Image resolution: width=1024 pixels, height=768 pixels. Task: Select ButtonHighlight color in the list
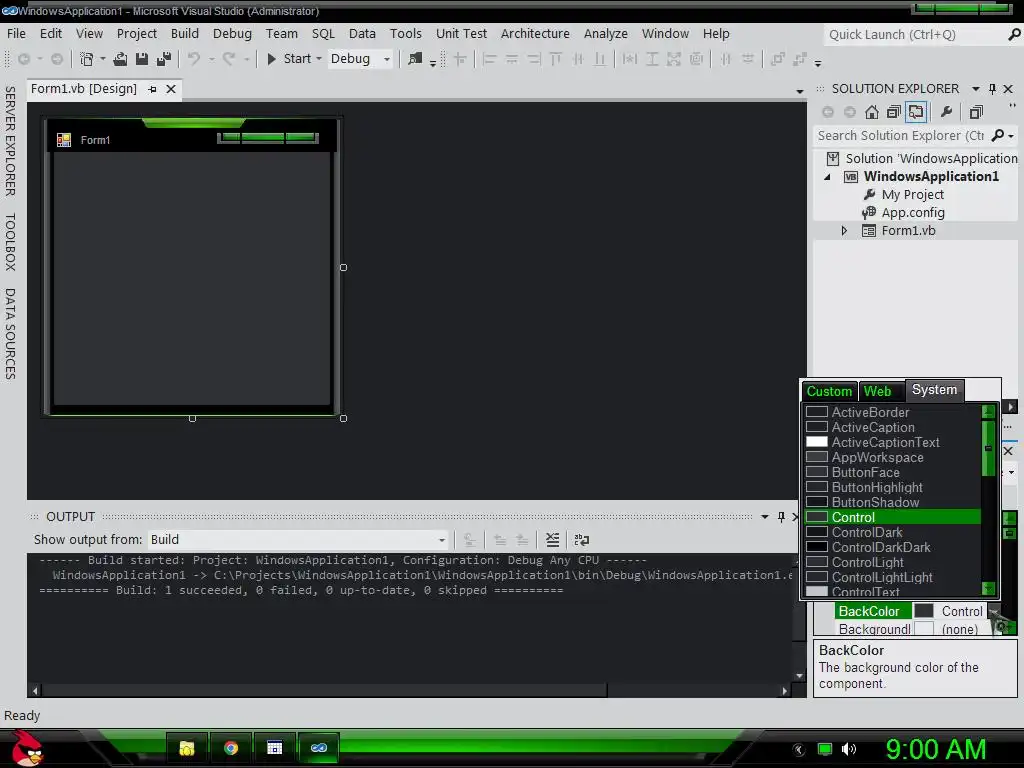click(892, 487)
